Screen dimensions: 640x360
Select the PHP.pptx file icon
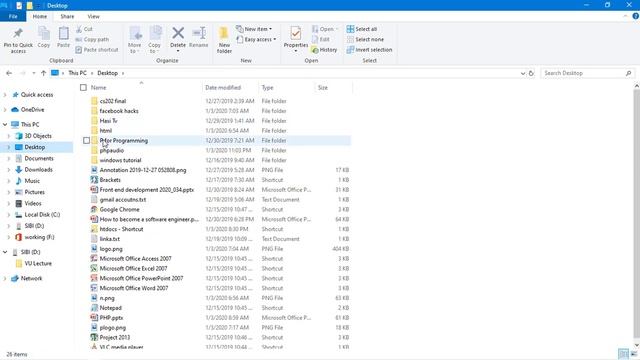94,318
